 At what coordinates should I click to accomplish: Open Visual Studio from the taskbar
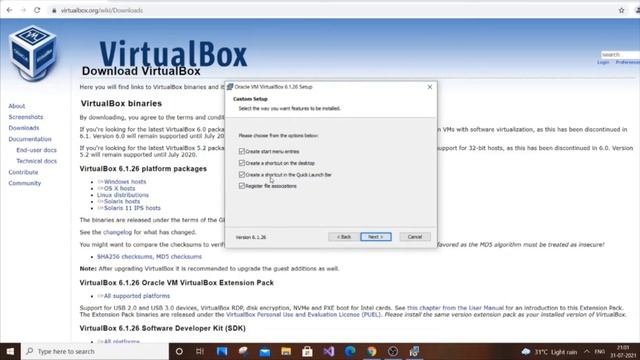(x=329, y=351)
